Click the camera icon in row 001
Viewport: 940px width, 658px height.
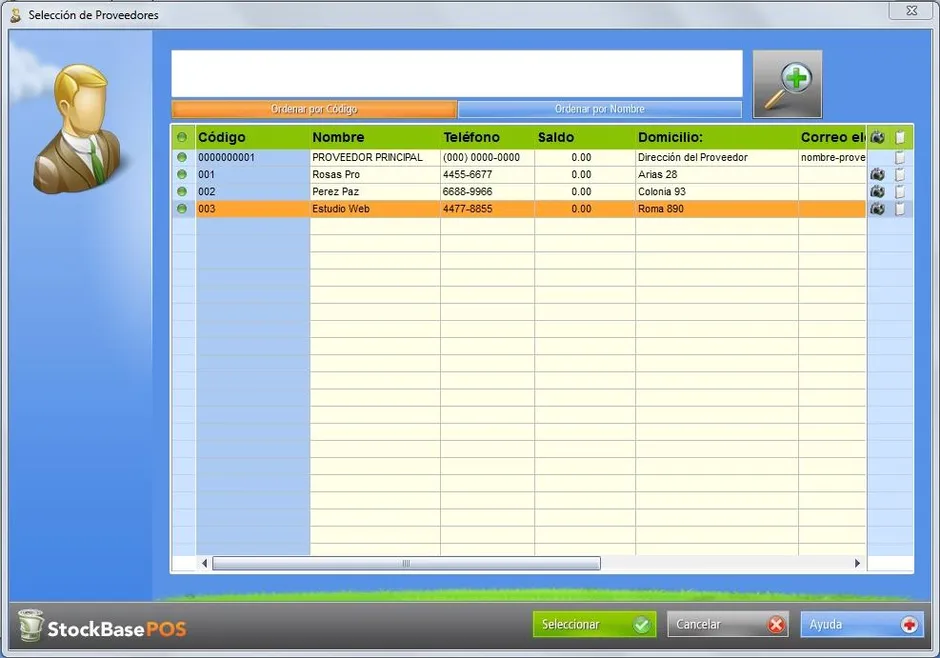point(878,174)
